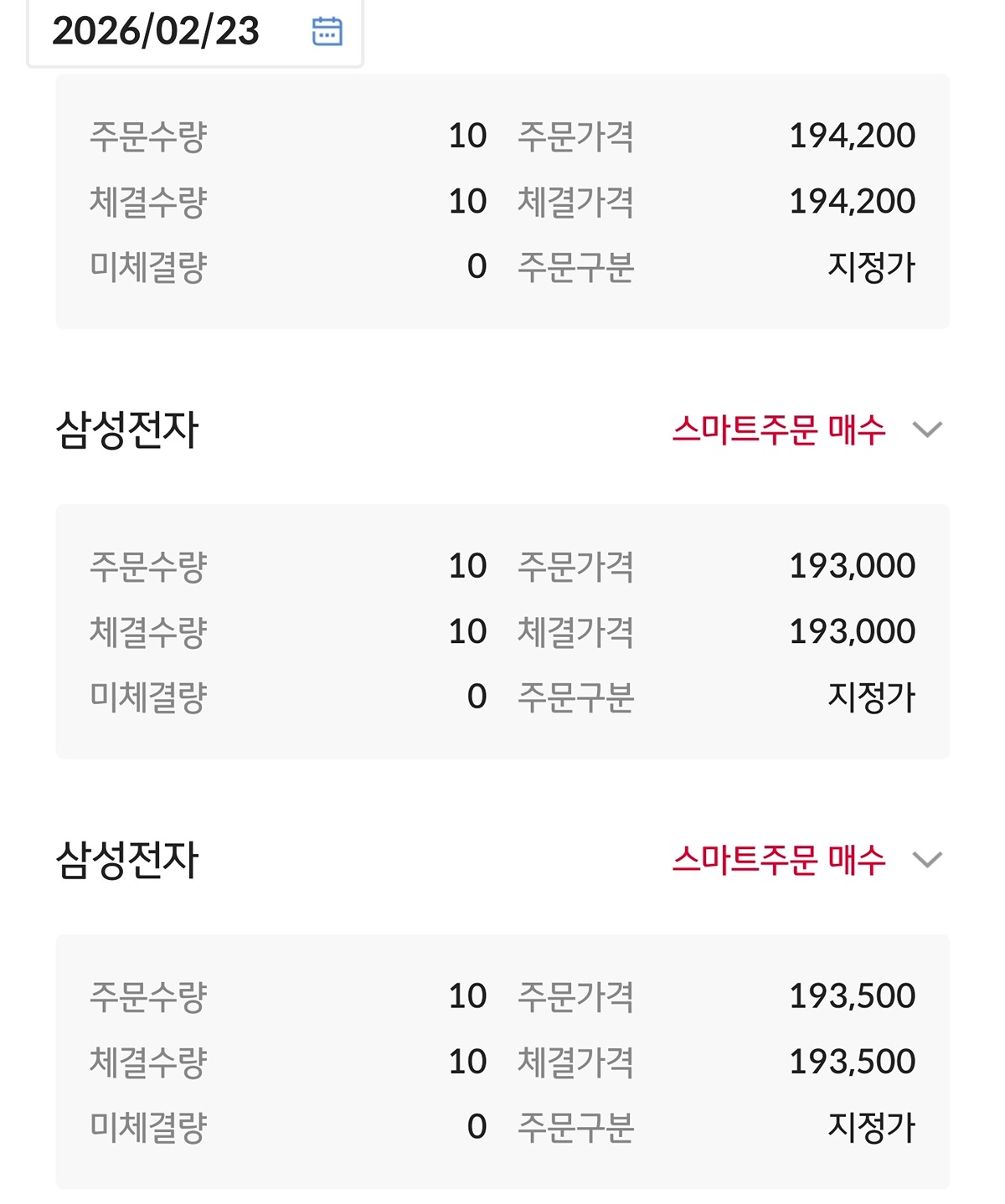This screenshot has height=1204, width=1005.
Task: Click 스마트주문 매수 label above 193,000 order
Action: [778, 430]
